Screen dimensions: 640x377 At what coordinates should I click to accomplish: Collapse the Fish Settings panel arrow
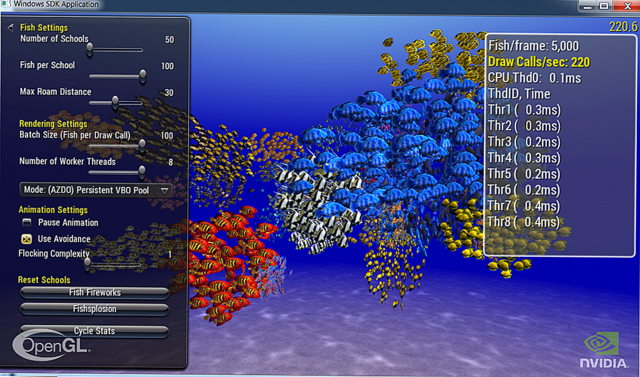tap(11, 28)
